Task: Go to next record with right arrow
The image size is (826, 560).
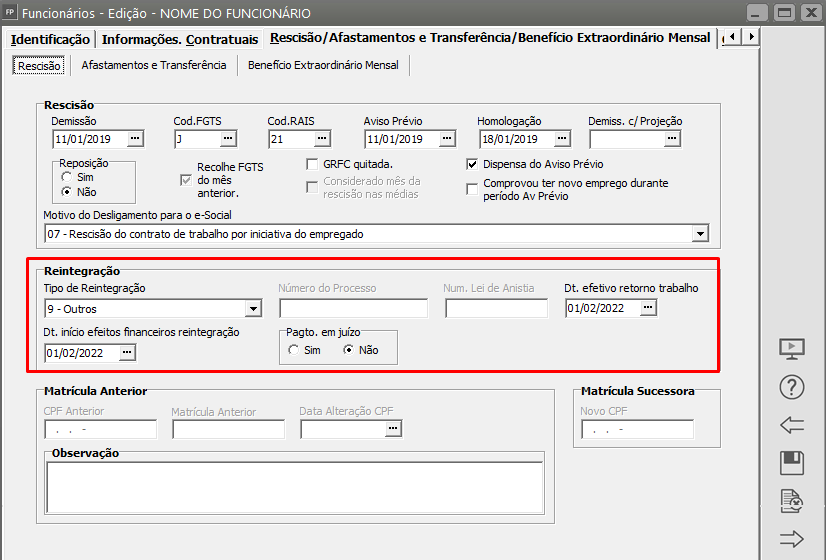Action: (791, 539)
